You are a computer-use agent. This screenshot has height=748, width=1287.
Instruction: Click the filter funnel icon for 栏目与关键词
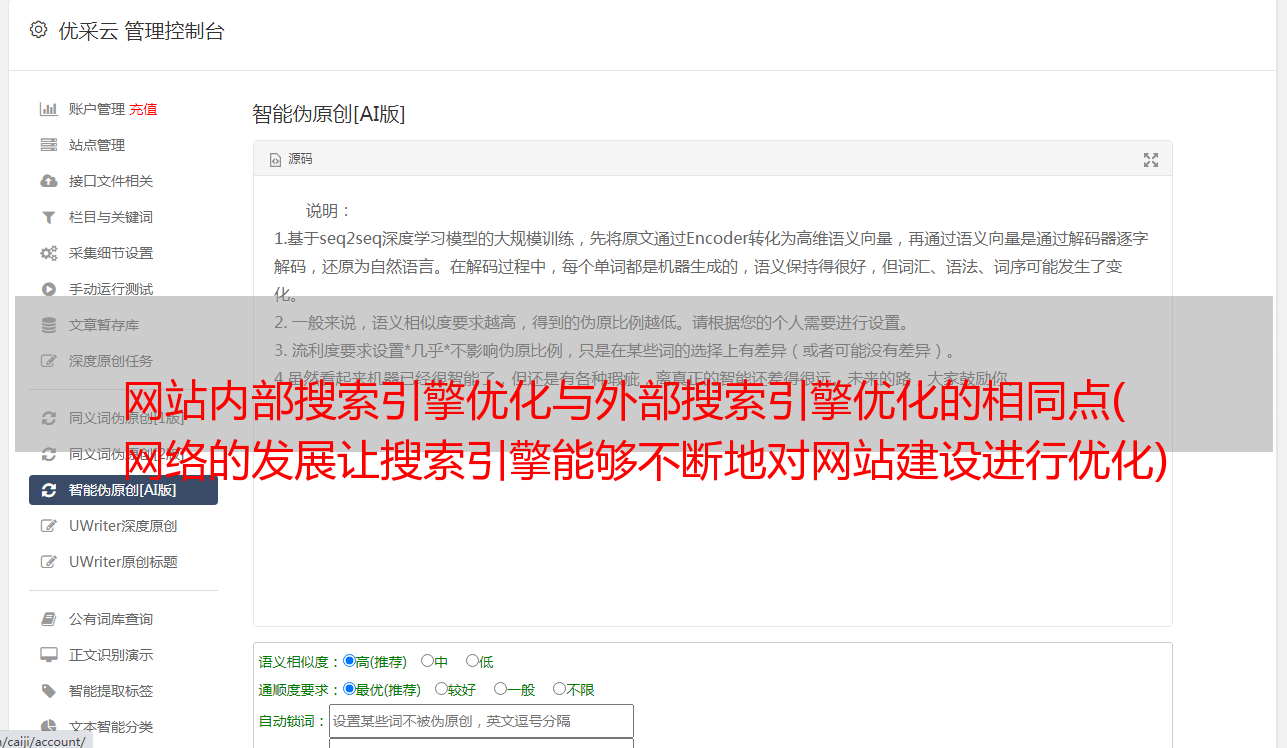[x=48, y=217]
